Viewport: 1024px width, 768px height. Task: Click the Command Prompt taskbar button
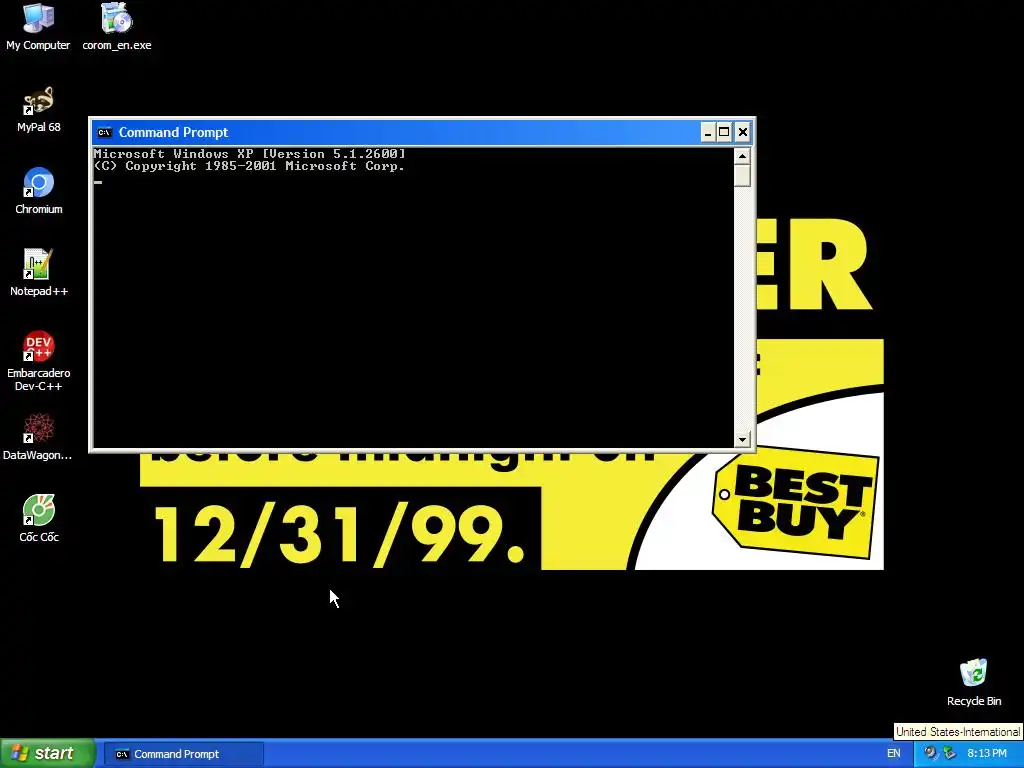(x=184, y=754)
